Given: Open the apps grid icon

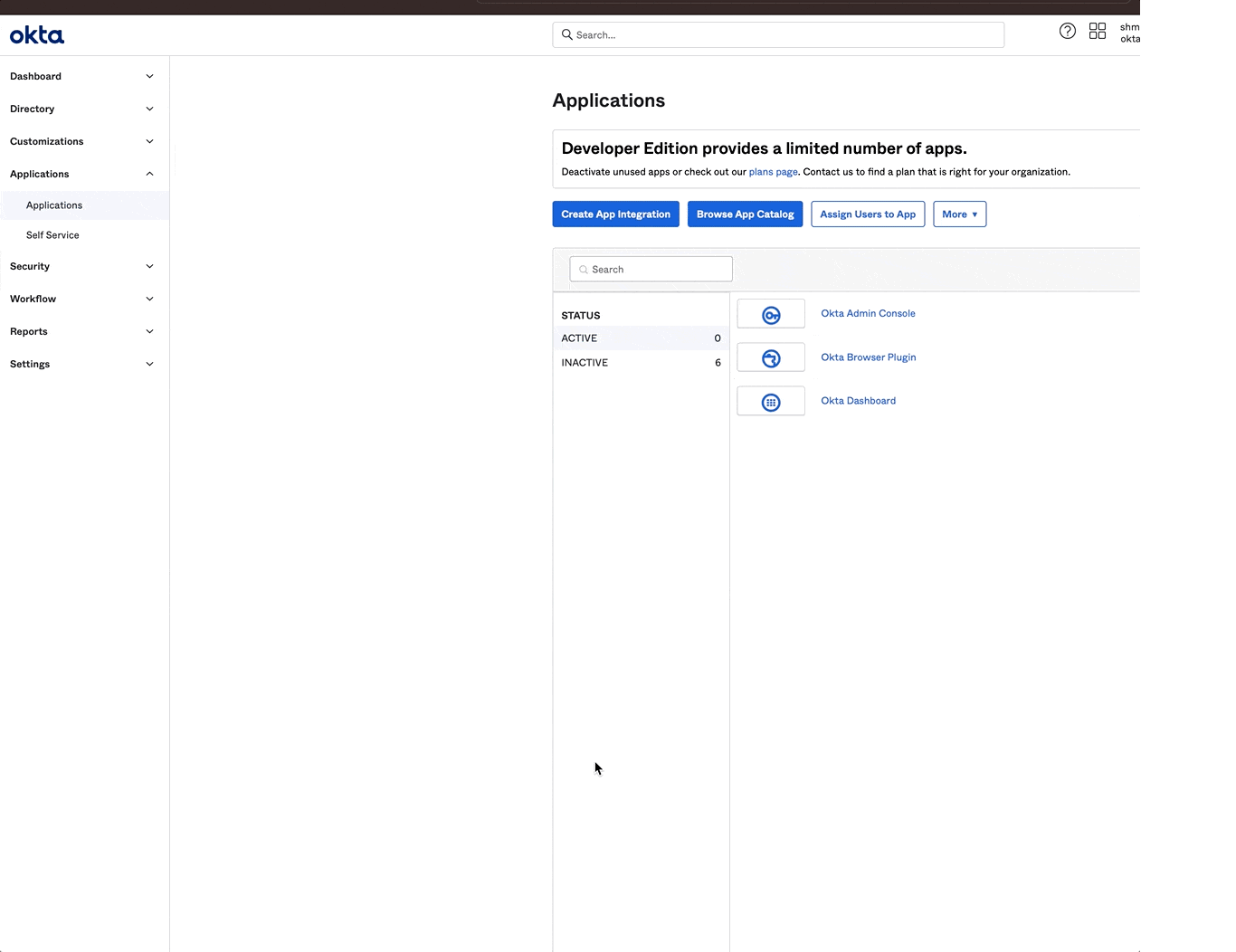Looking at the screenshot, I should click(x=1098, y=32).
